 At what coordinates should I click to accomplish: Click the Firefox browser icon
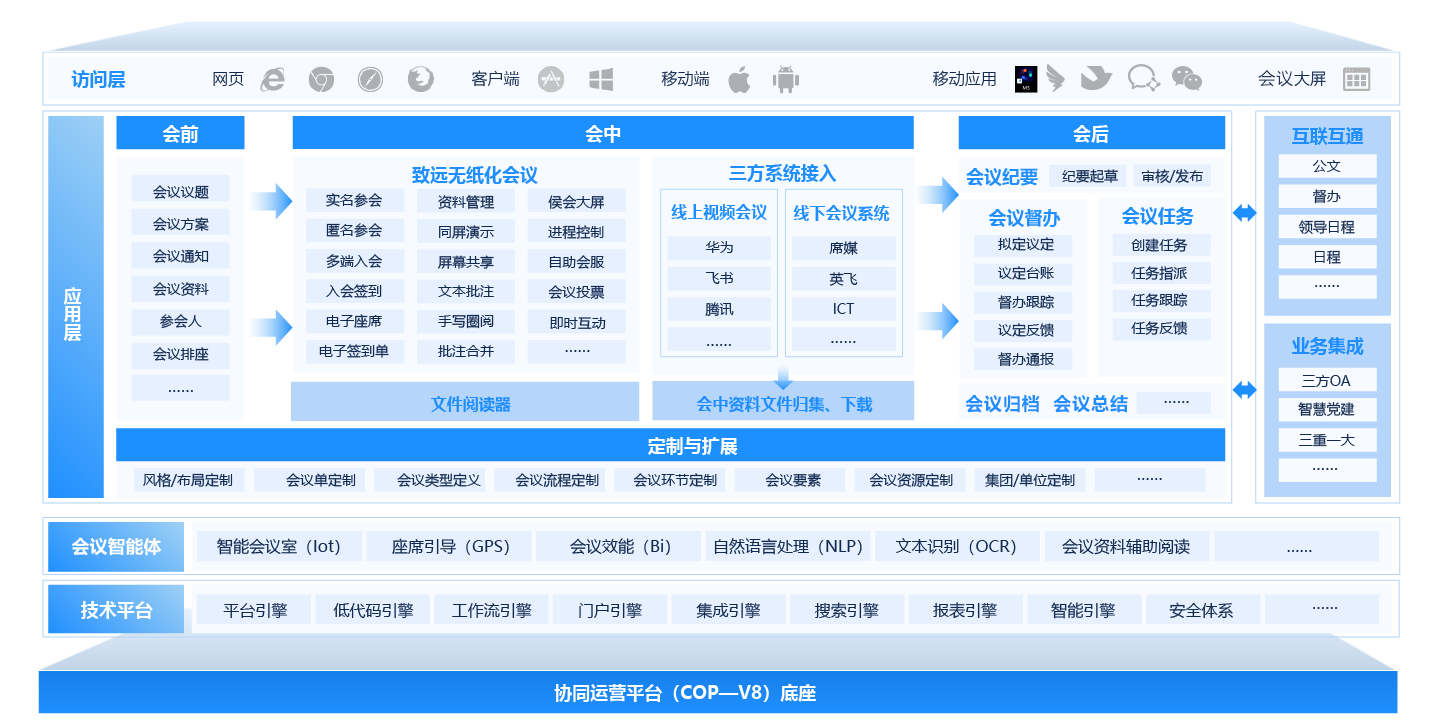tap(420, 79)
